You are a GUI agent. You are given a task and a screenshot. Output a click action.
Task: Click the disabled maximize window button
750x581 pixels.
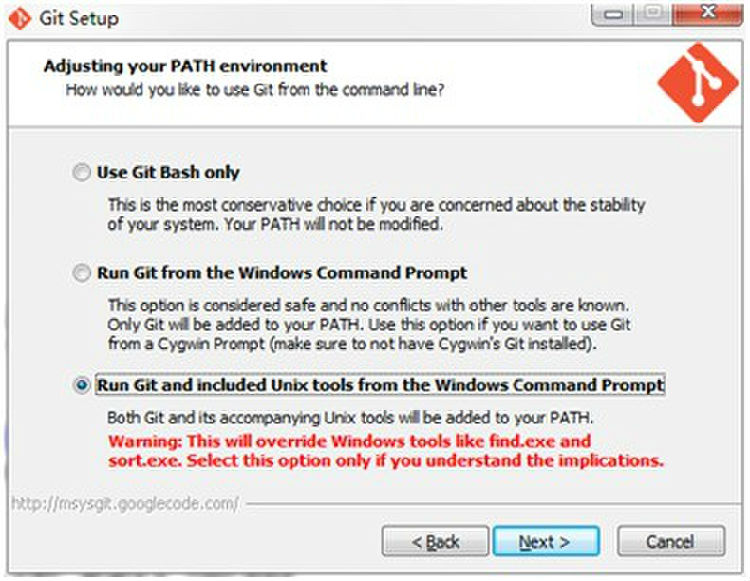[x=653, y=15]
